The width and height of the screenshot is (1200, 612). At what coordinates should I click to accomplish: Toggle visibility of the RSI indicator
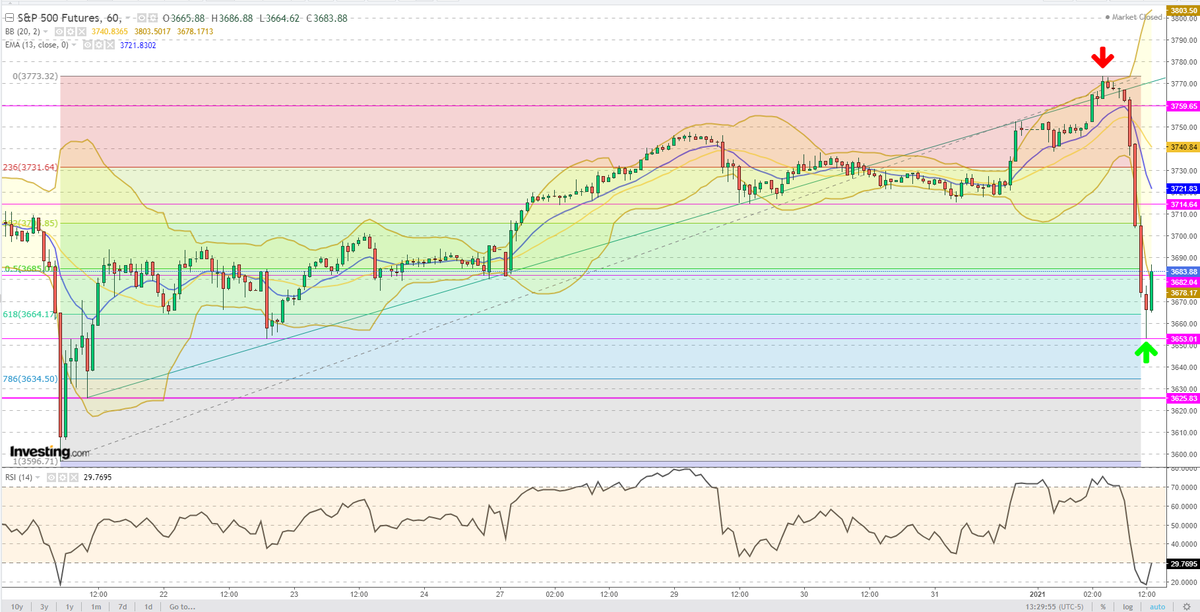[51, 477]
